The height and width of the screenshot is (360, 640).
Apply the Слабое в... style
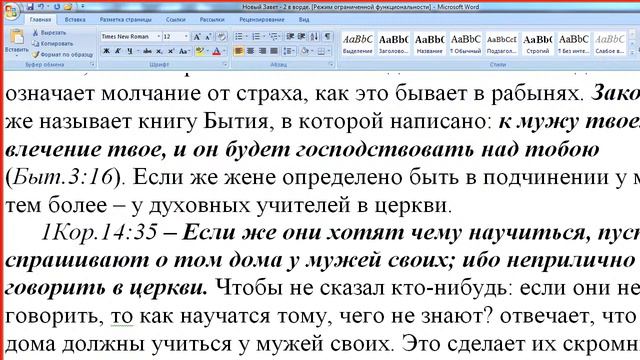coord(609,44)
